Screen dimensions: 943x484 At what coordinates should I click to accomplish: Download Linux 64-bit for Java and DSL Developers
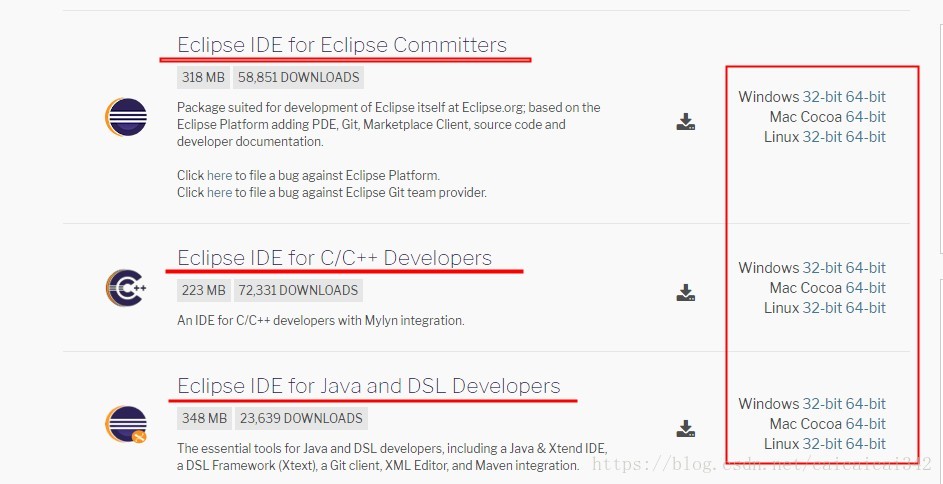click(x=865, y=444)
